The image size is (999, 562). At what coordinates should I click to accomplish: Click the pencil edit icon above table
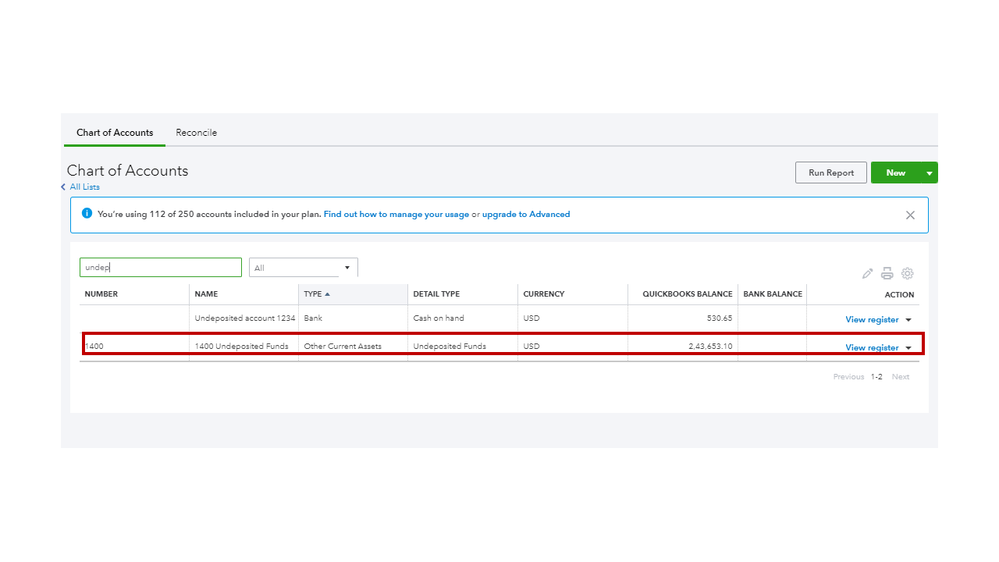[x=867, y=273]
